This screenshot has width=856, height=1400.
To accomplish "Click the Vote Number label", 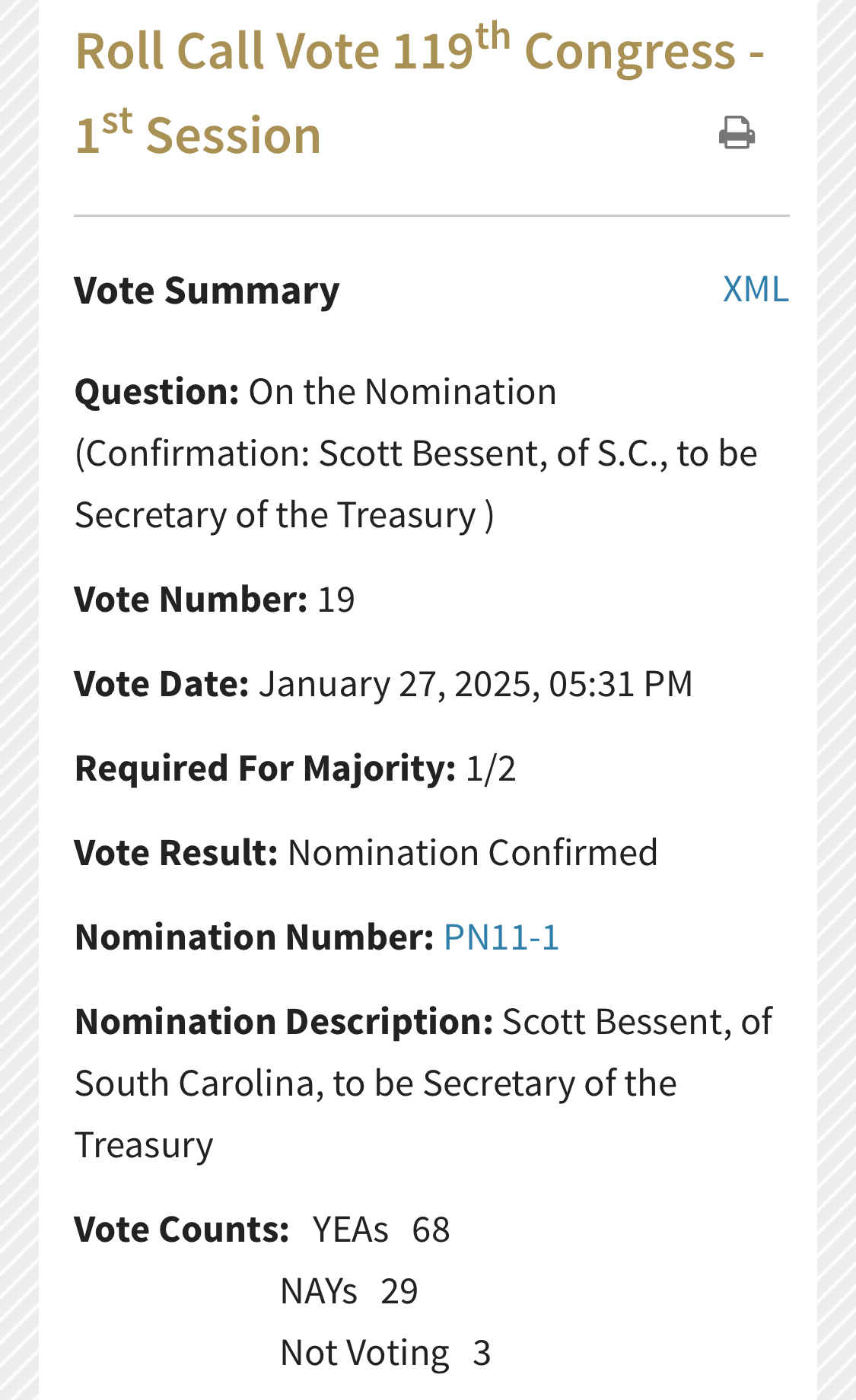I will [x=190, y=600].
